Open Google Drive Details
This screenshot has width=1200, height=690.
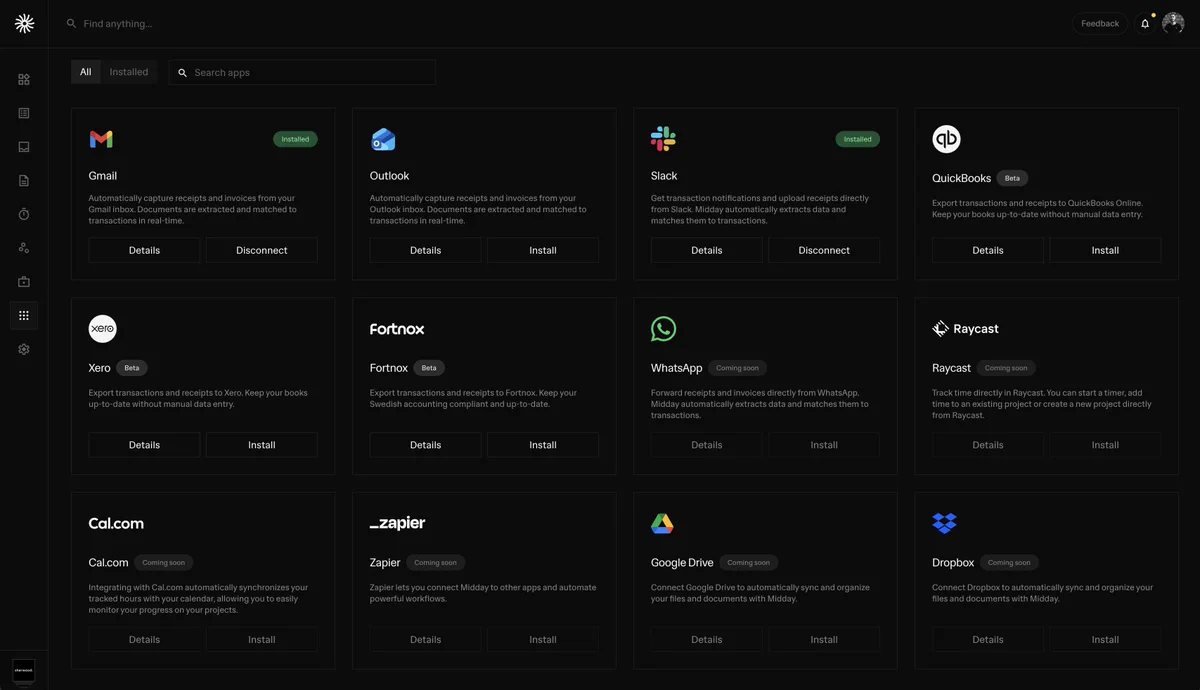point(706,639)
